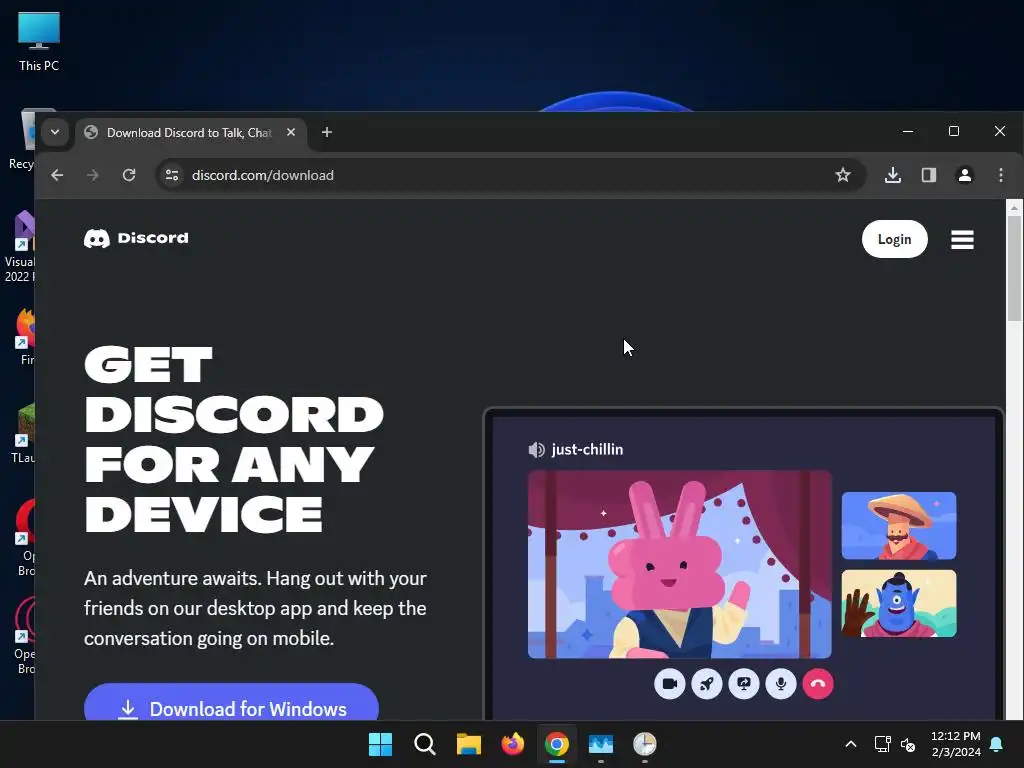Open the blue monitor app in taskbar

tap(601, 744)
